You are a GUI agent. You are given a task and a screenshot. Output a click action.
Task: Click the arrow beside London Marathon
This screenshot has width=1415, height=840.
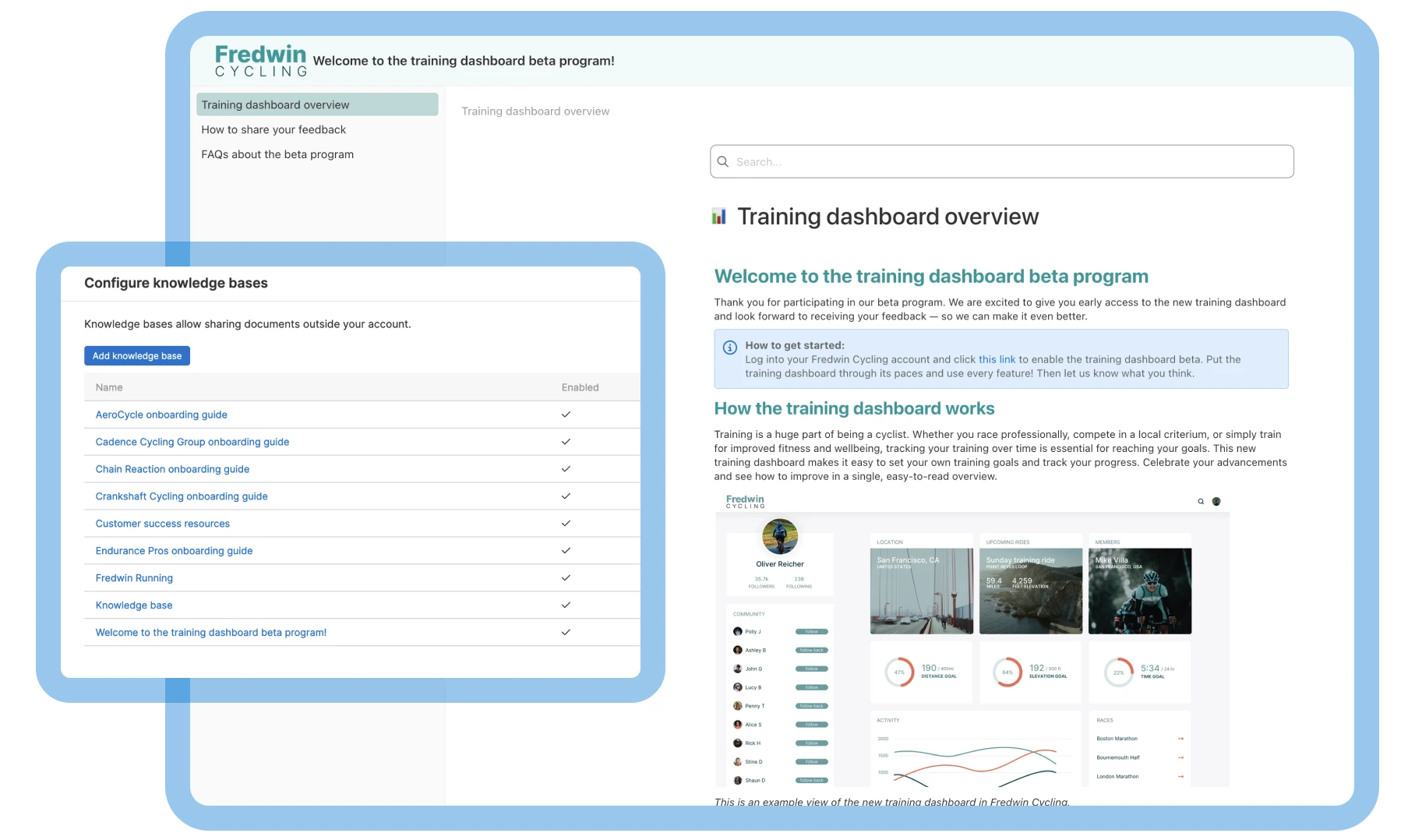click(x=1180, y=776)
